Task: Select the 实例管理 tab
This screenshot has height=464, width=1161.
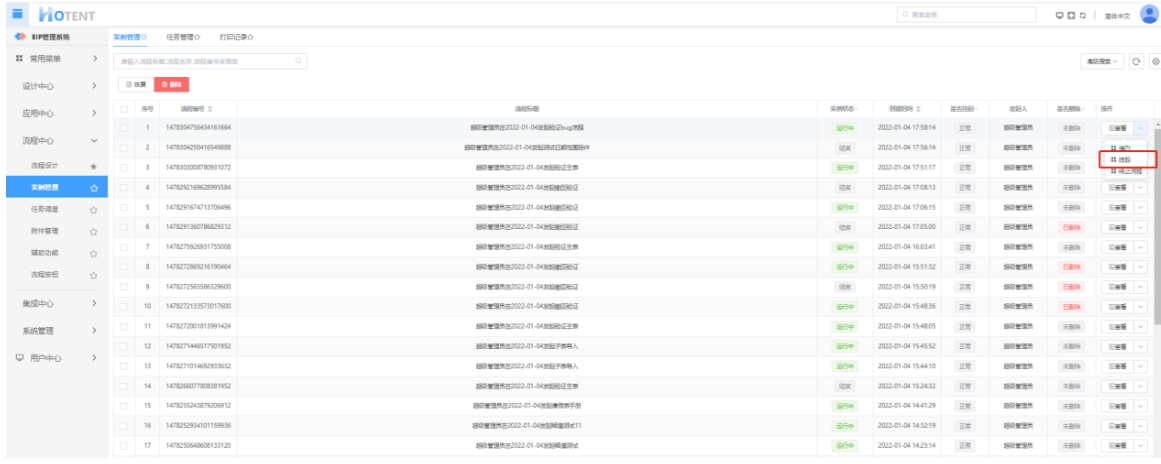Action: [x=130, y=36]
